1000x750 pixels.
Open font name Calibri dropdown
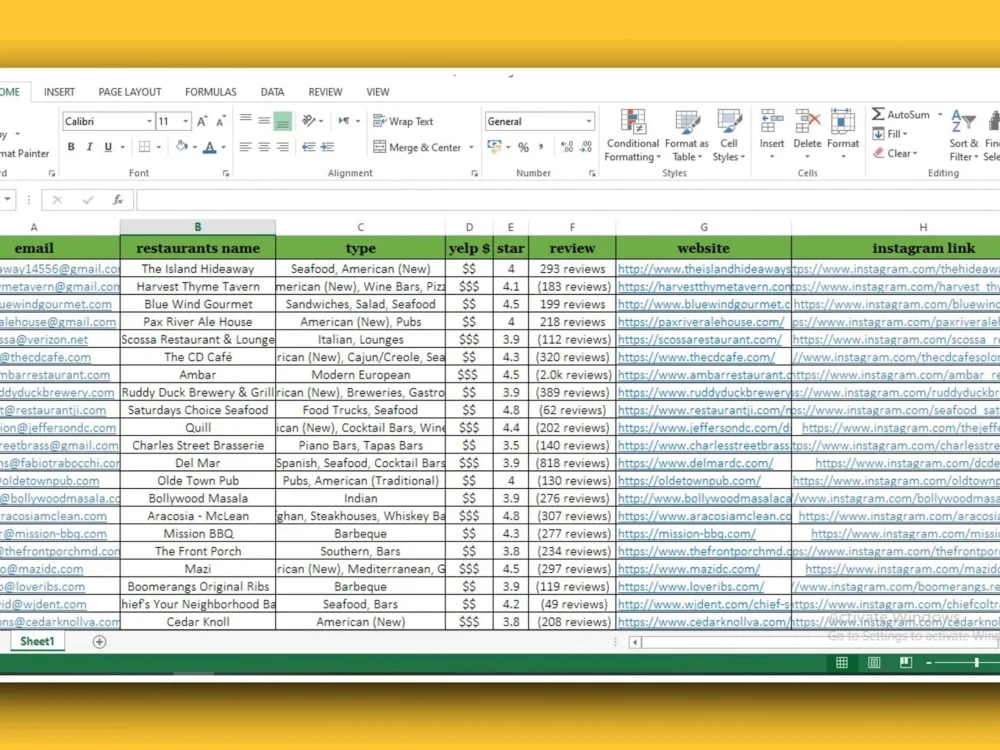click(149, 121)
